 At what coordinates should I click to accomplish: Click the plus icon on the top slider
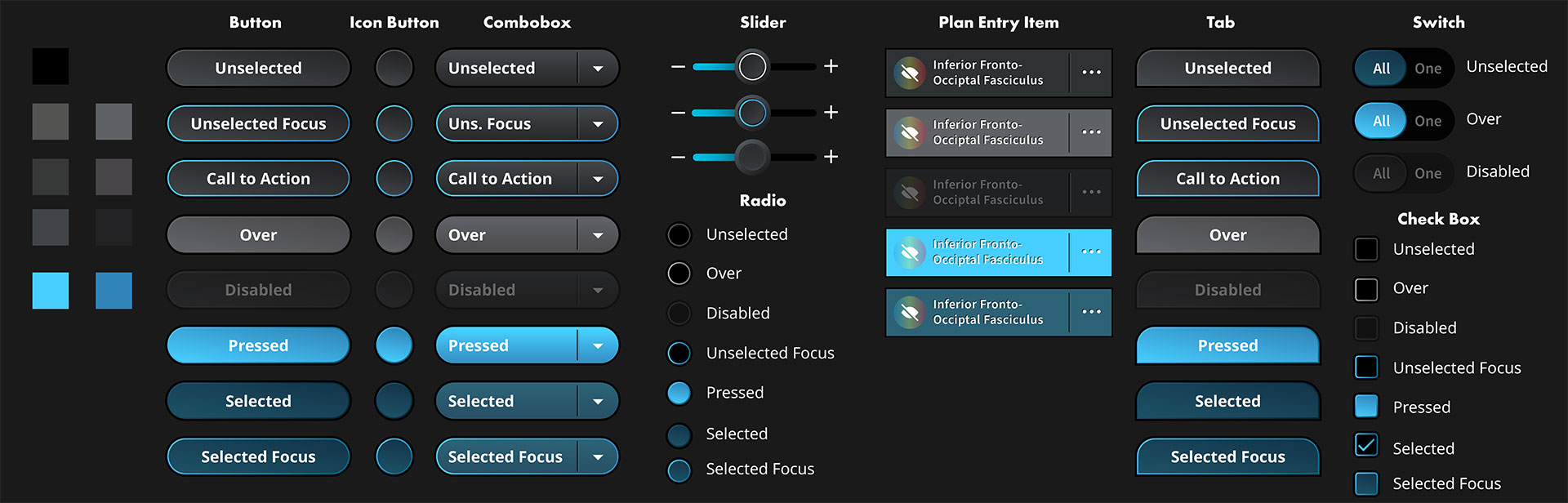[x=831, y=66]
